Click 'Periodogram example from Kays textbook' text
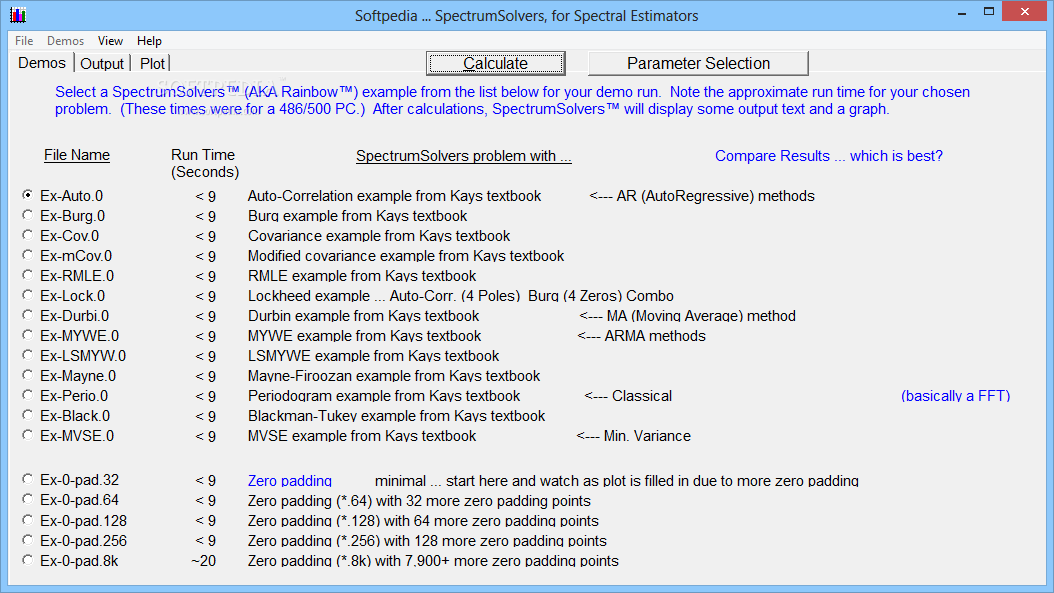This screenshot has height=593, width=1054. pyautogui.click(x=384, y=396)
